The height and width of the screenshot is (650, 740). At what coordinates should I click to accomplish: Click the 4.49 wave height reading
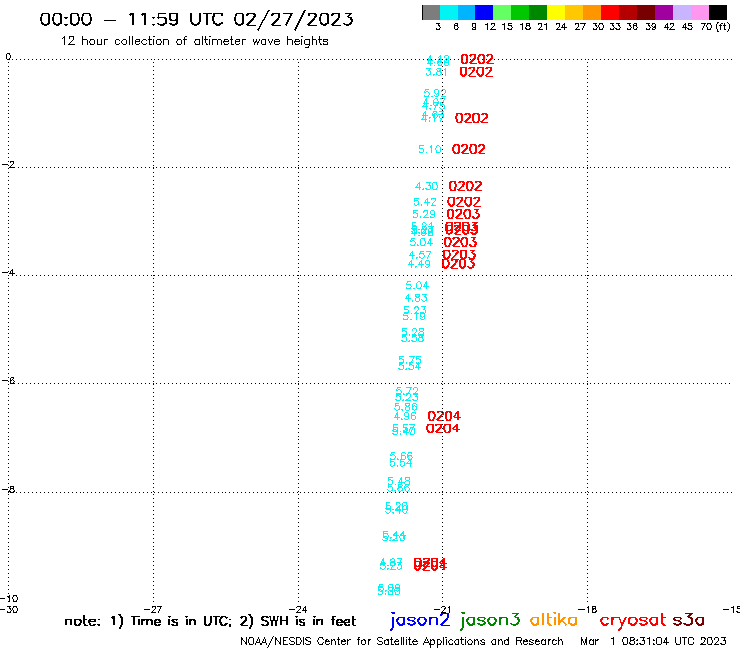click(x=419, y=264)
